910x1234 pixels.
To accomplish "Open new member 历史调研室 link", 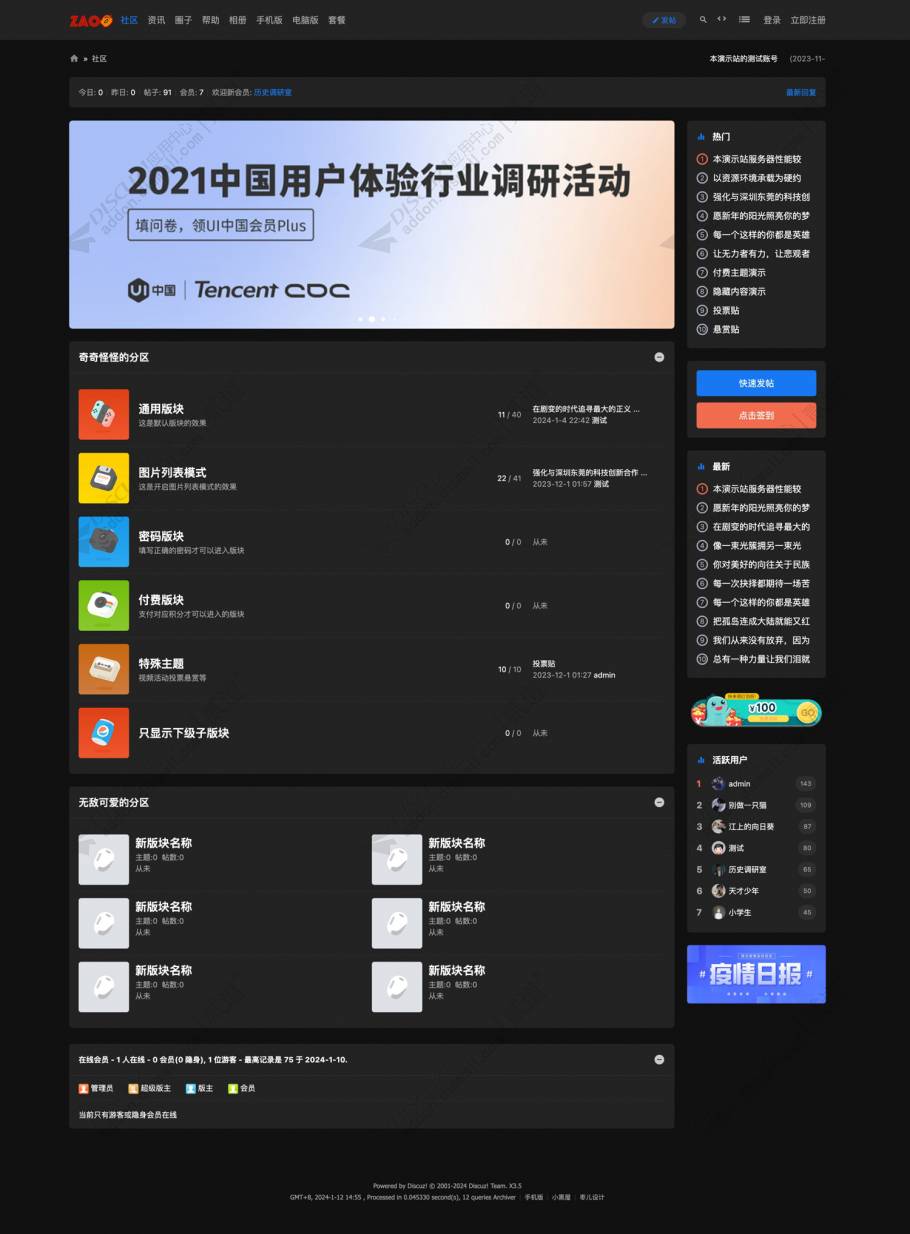I will coord(273,92).
